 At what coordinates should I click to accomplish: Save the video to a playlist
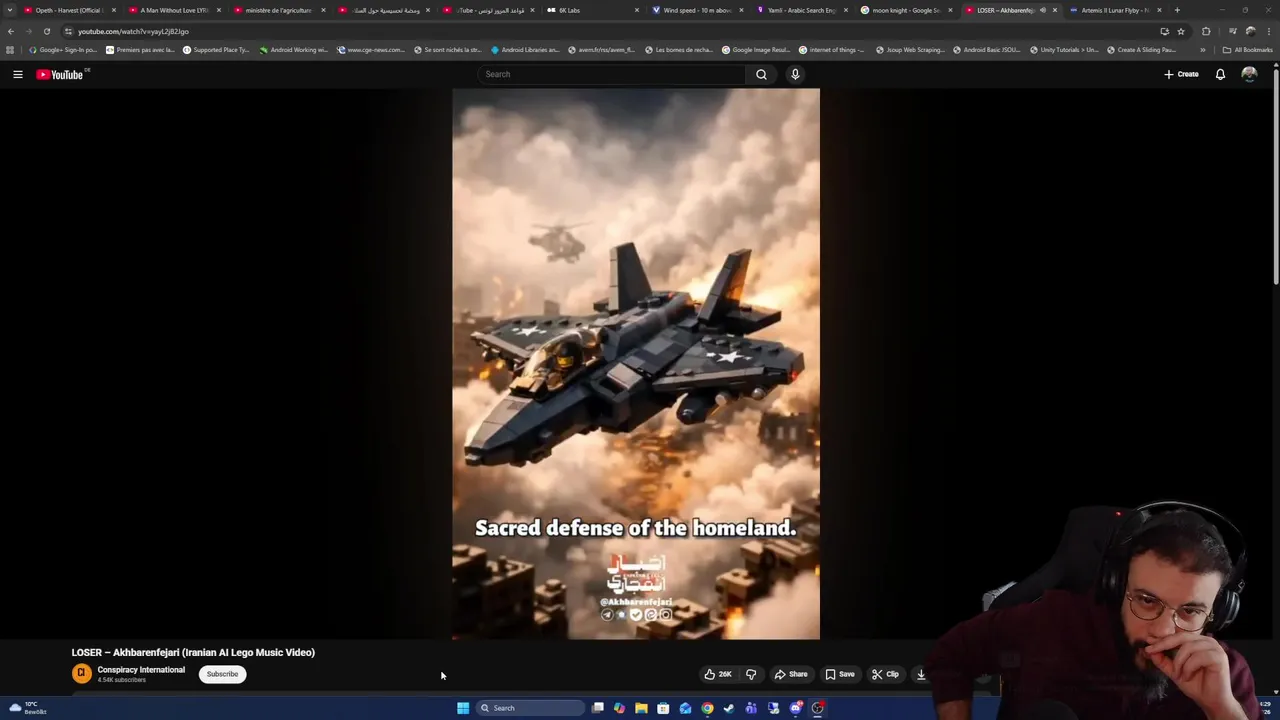coord(840,674)
